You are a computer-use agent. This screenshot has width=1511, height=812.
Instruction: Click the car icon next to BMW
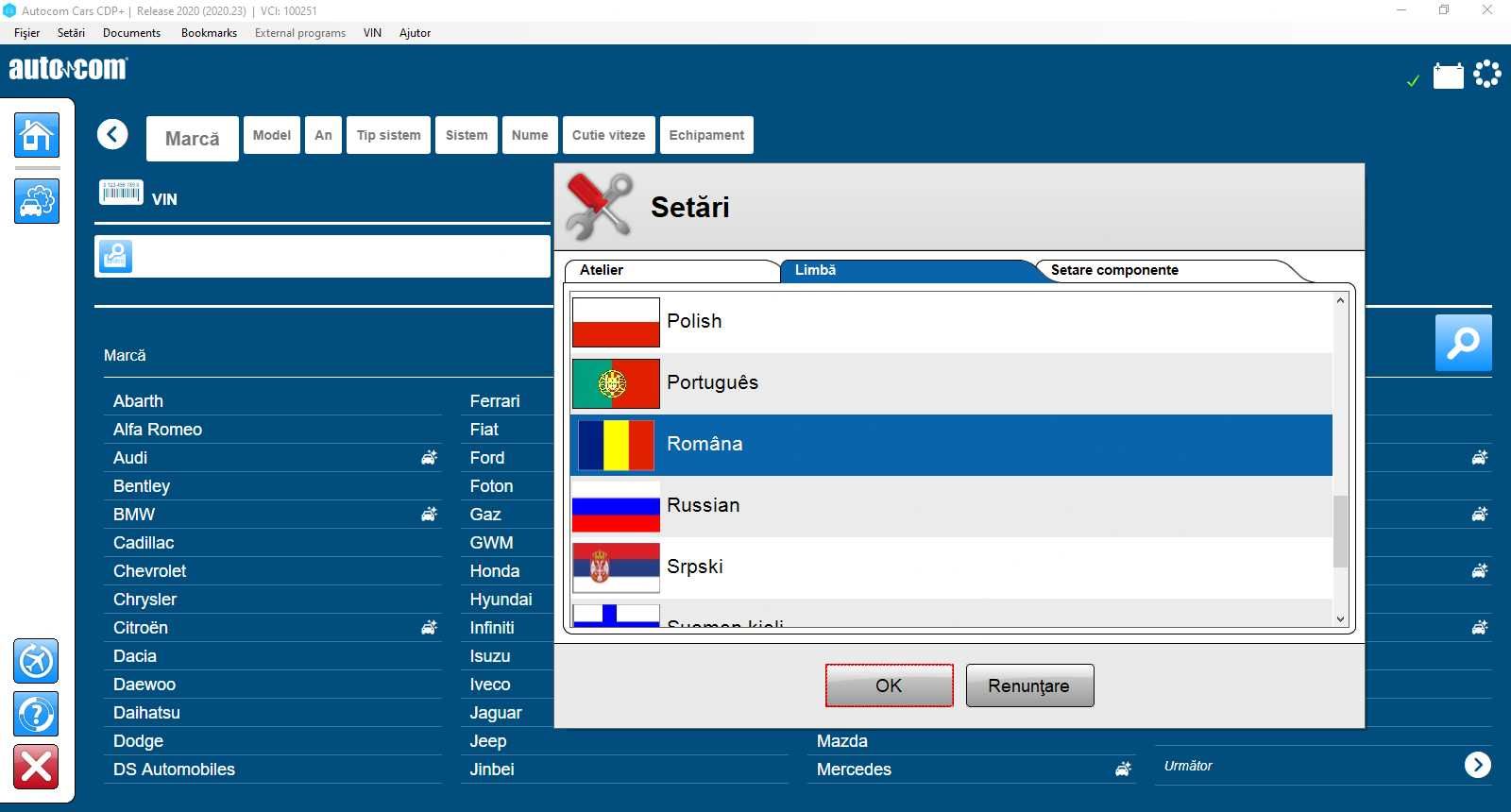430,514
